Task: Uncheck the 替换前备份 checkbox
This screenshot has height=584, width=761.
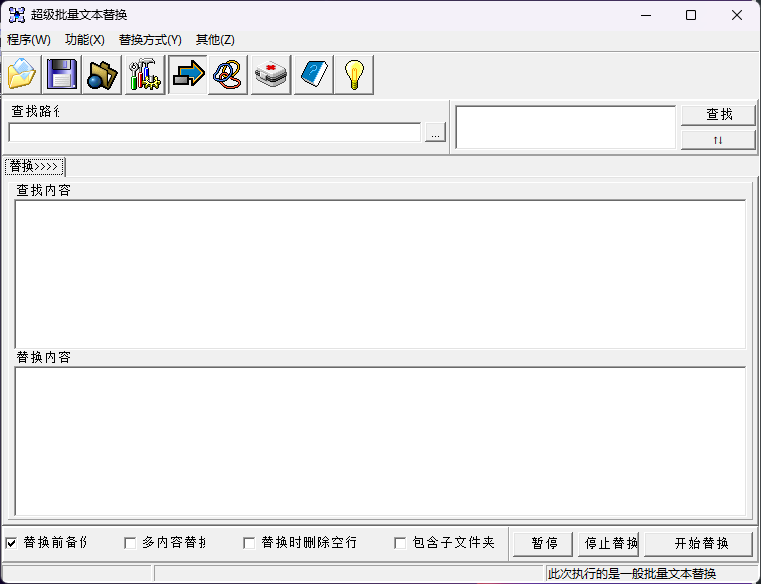Action: pos(12,543)
